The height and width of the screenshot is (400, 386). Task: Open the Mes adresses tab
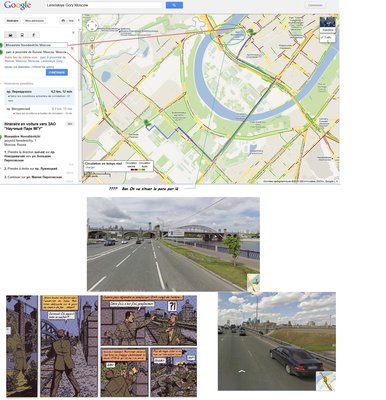tap(34, 21)
